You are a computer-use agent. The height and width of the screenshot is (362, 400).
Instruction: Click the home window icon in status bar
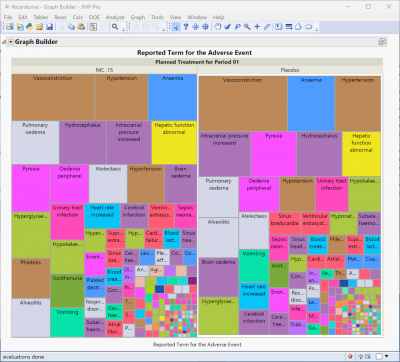click(x=360, y=356)
